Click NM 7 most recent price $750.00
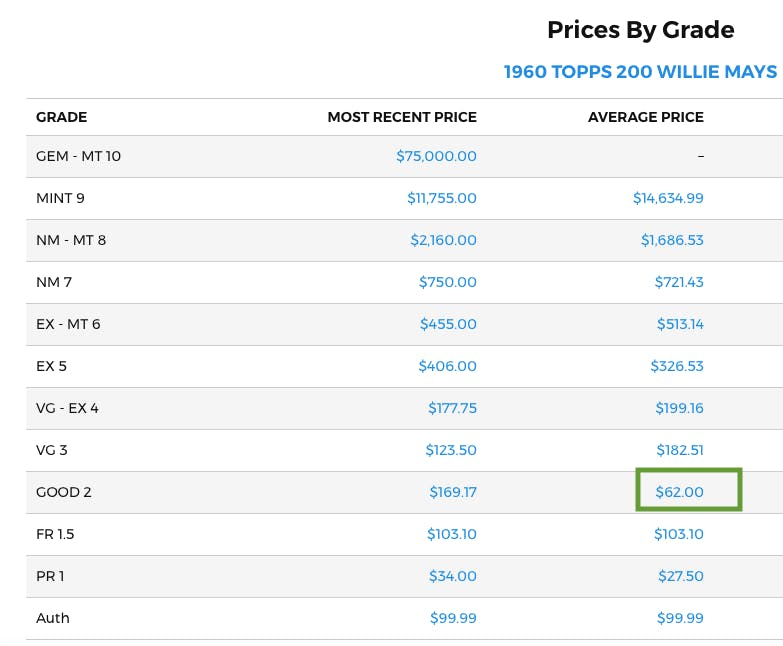Screen dimensions: 783x646 click(447, 282)
